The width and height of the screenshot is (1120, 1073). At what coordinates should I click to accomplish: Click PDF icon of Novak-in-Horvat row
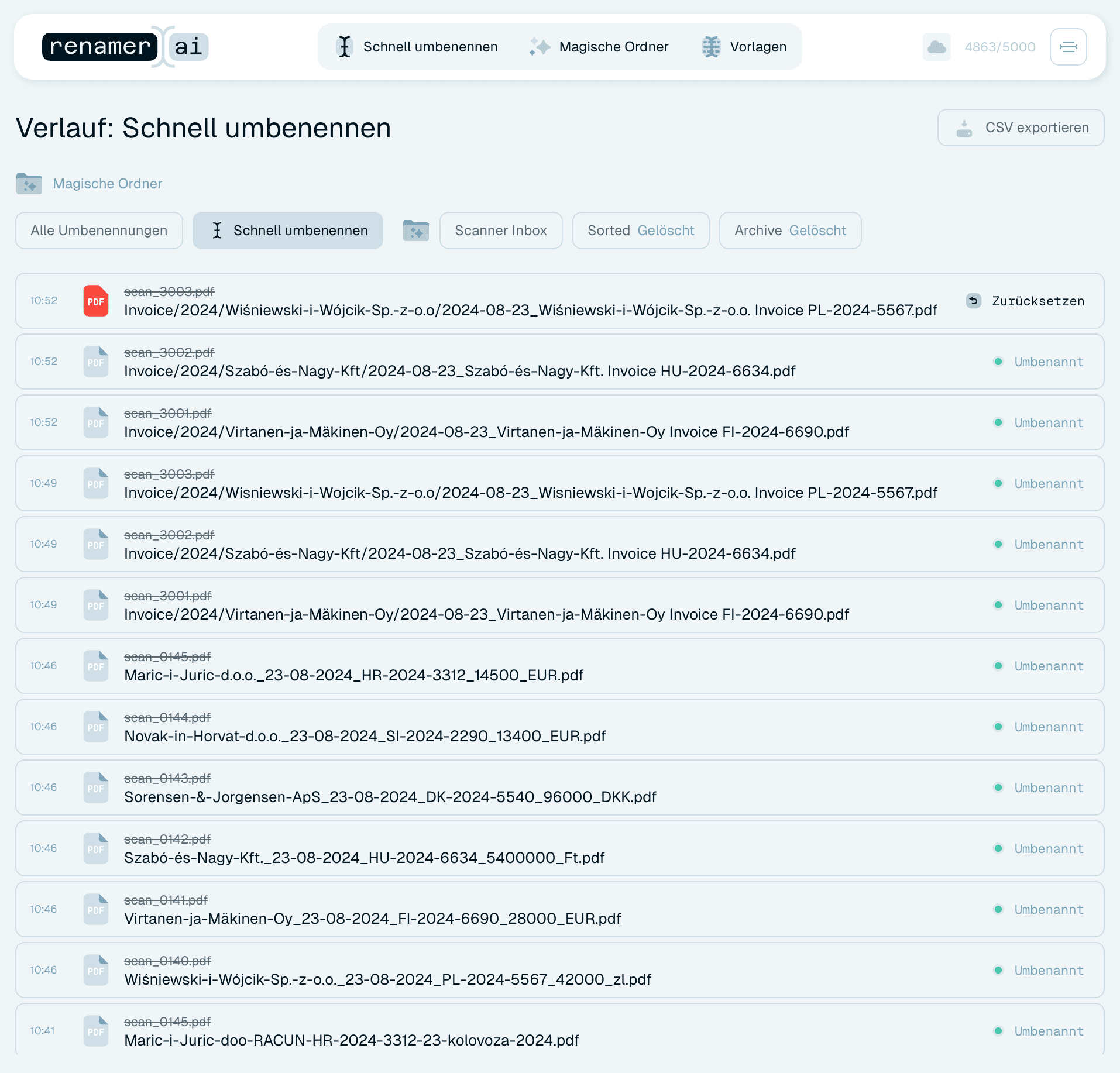(96, 727)
